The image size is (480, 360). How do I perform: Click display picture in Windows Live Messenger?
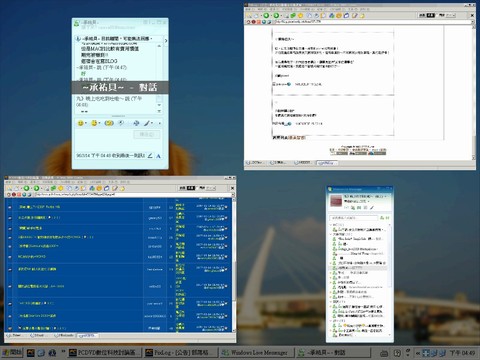tap(336, 201)
